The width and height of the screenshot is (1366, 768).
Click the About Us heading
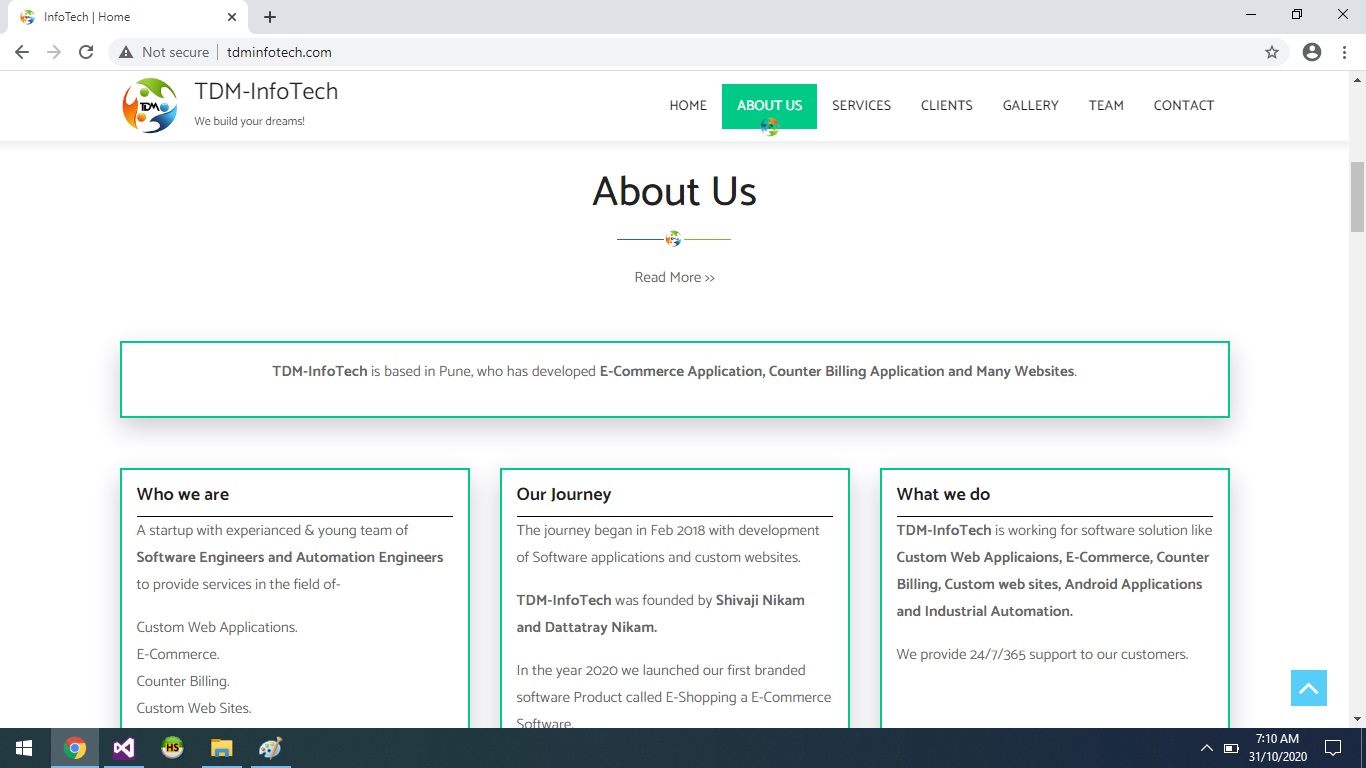tap(674, 191)
